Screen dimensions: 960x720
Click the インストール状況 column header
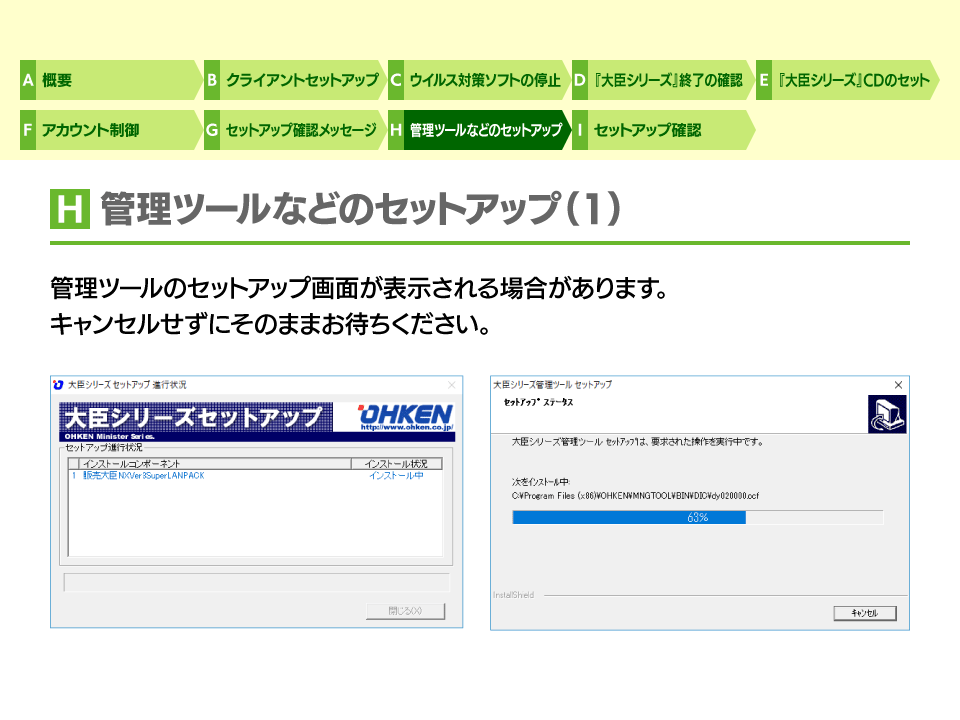point(396,463)
